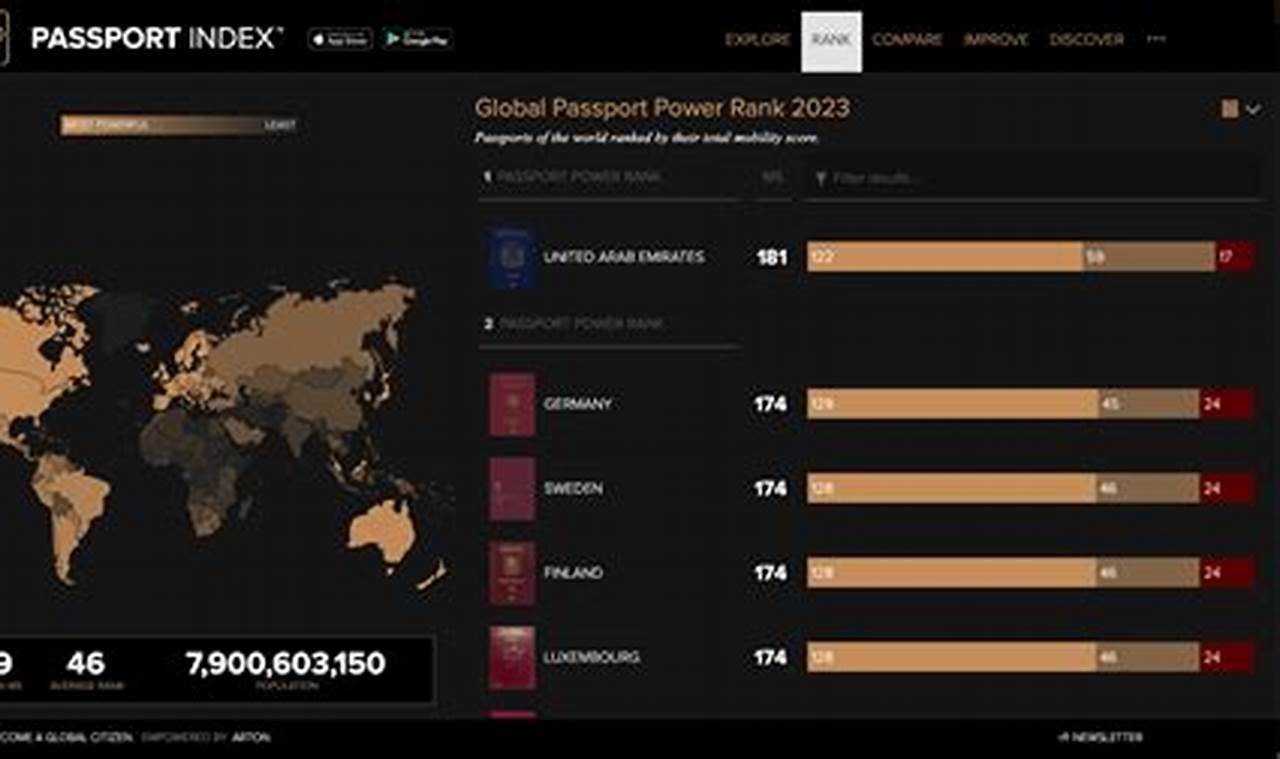Sort by the MS score column header
1280x759 pixels.
[x=771, y=177]
